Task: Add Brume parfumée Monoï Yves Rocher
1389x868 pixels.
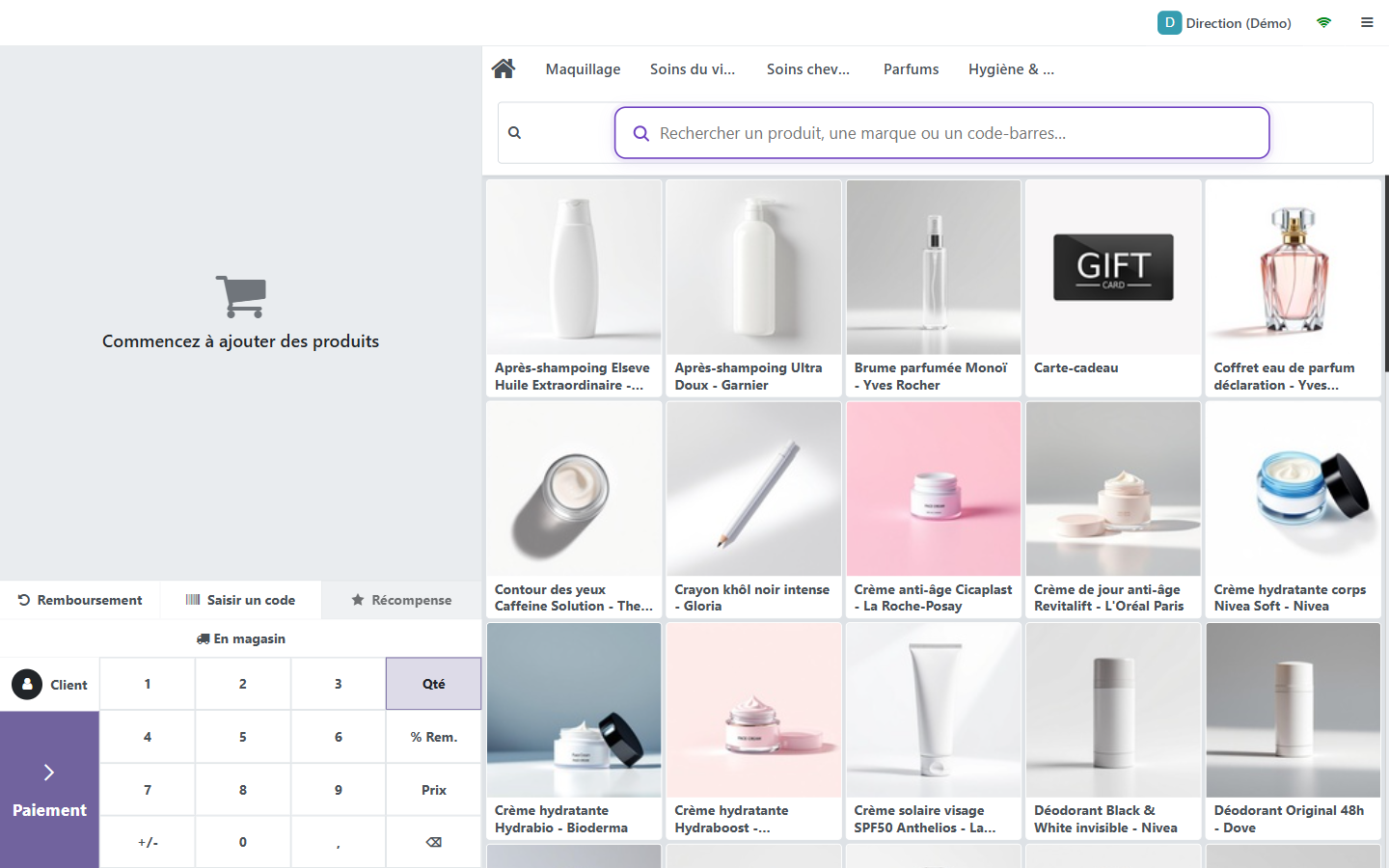Action: (x=934, y=288)
